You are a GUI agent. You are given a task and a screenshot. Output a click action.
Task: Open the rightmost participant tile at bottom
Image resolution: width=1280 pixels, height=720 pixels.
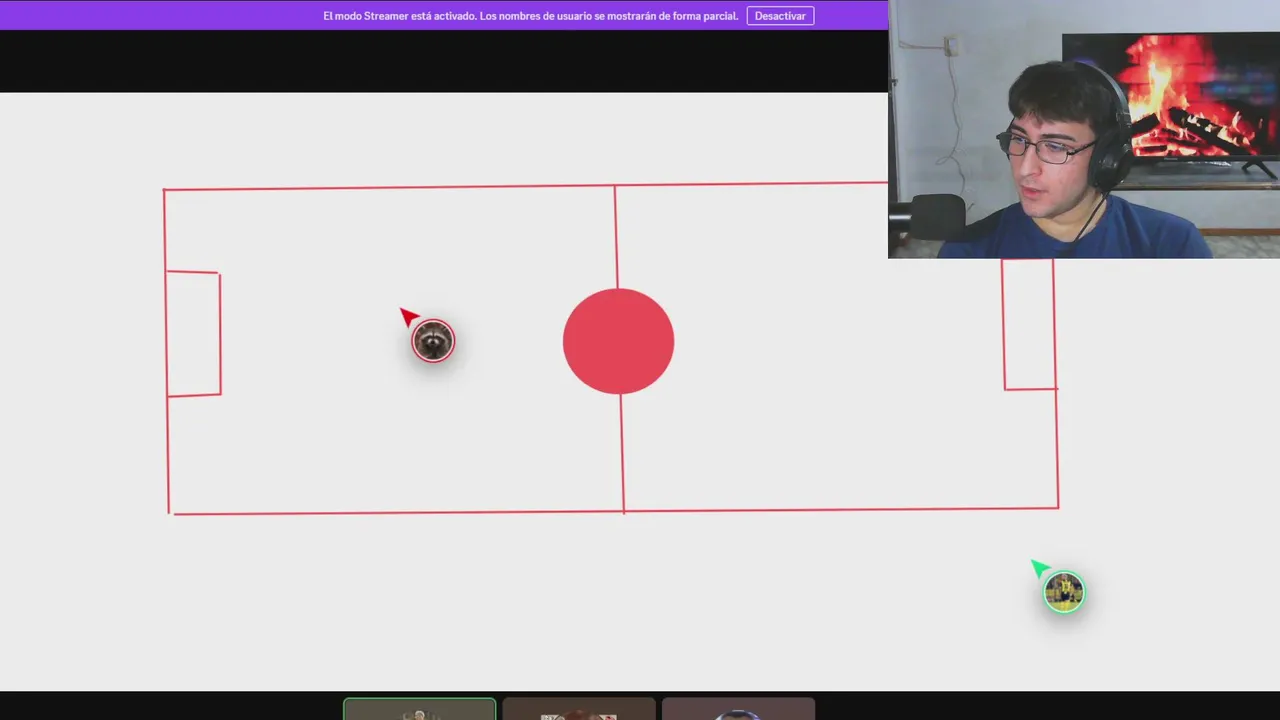738,709
